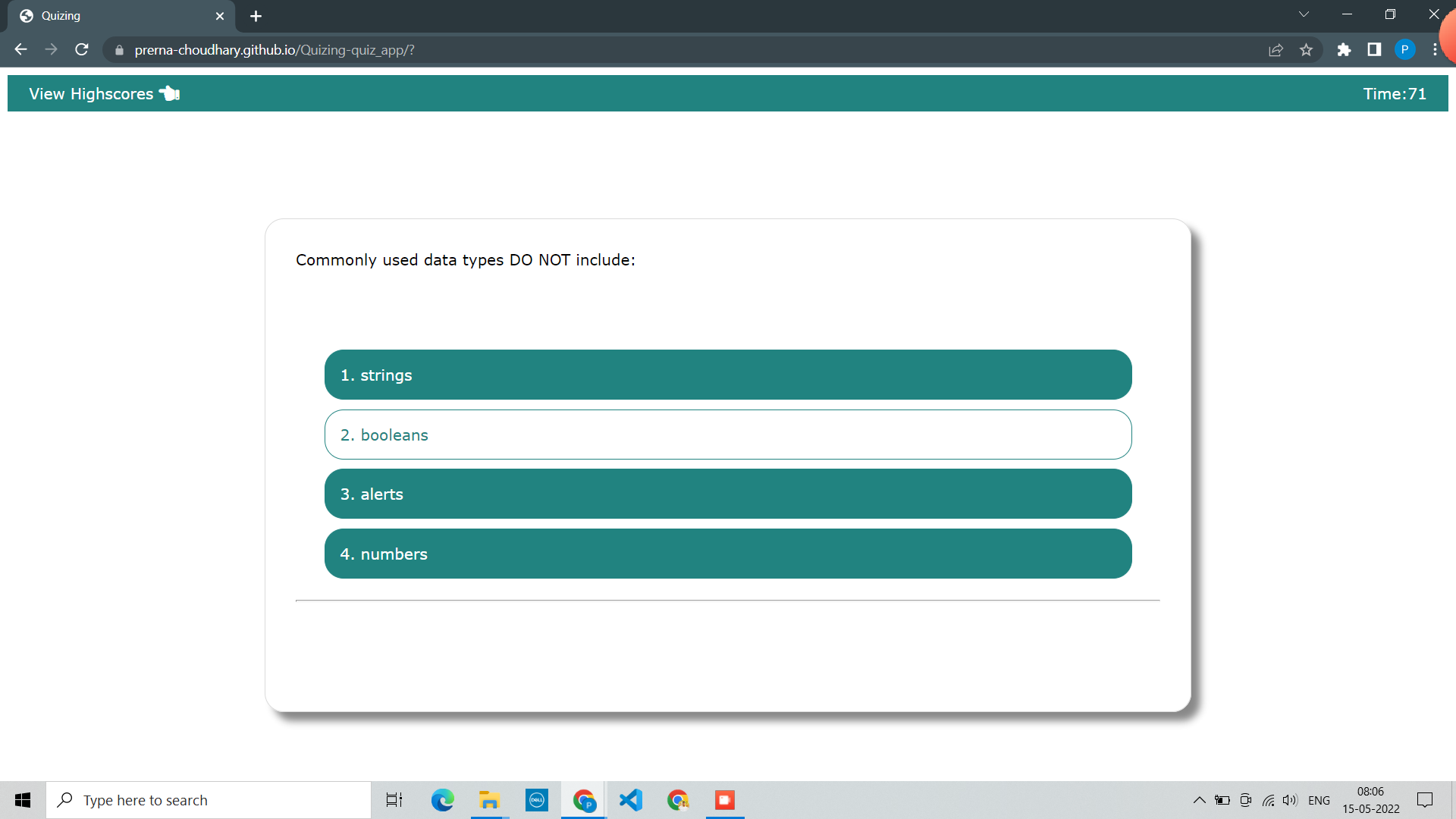Viewport: 1456px width, 819px height.
Task: Click the question text about data types
Action: click(466, 260)
